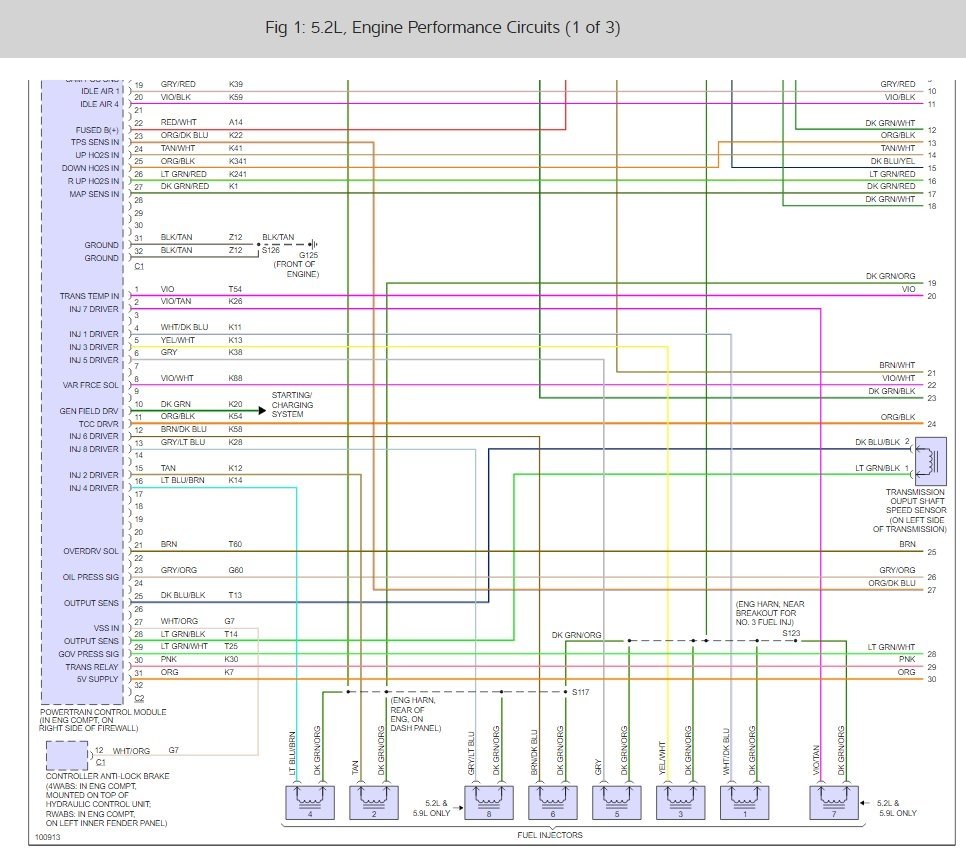Click the transmission output shaft speed sensor symbol
Image resolution: width=966 pixels, height=856 pixels.
930,461
